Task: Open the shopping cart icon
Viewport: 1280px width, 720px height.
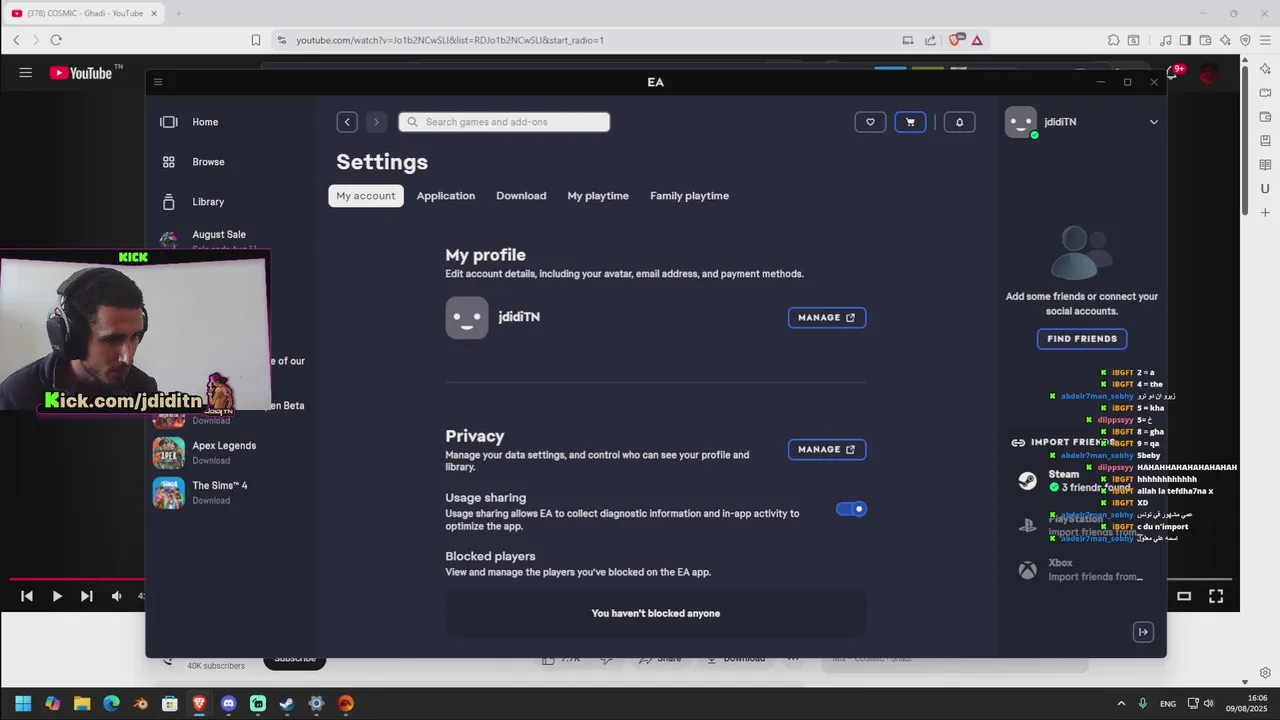Action: pos(910,122)
